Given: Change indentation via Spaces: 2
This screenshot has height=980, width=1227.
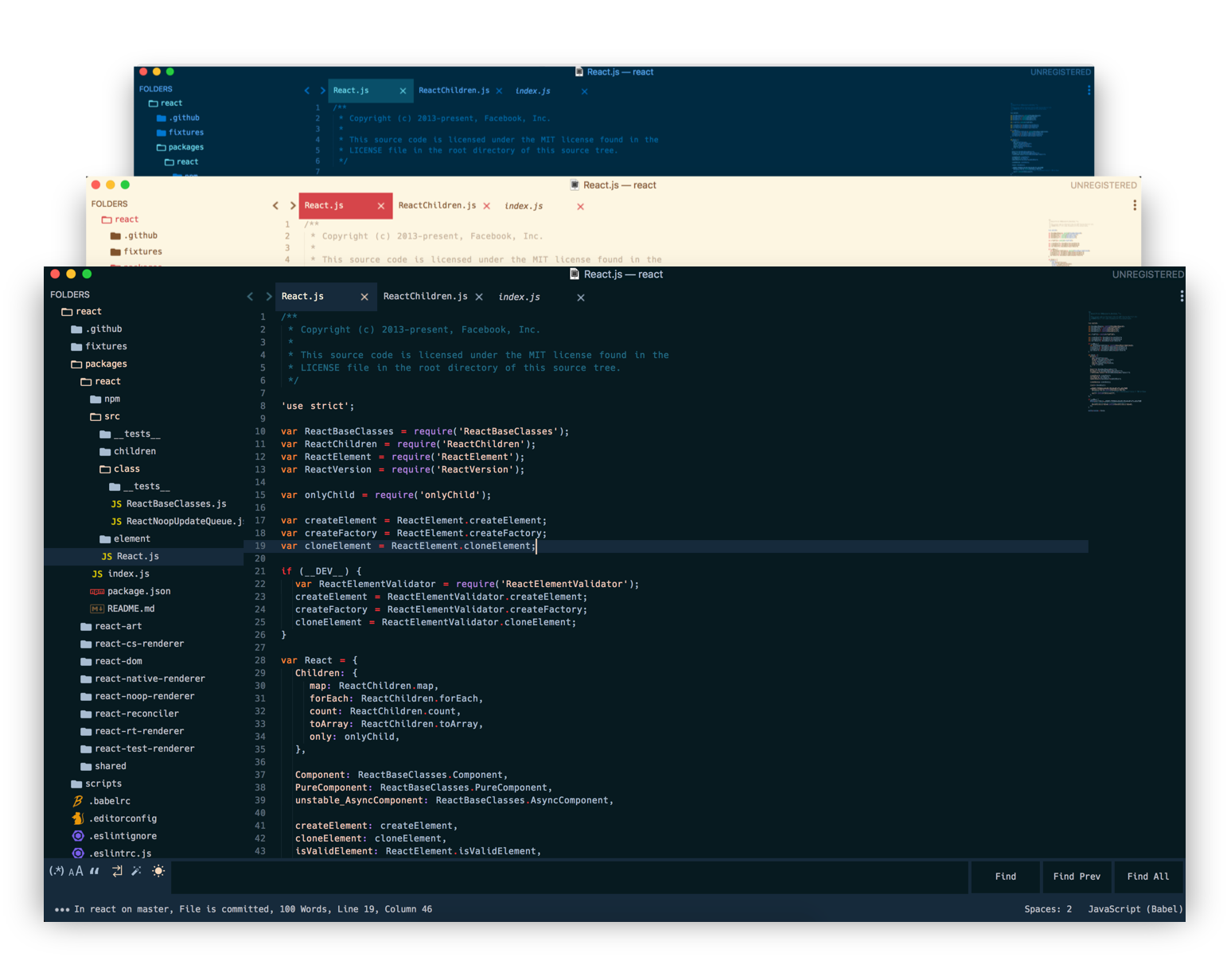Looking at the screenshot, I should [1048, 909].
